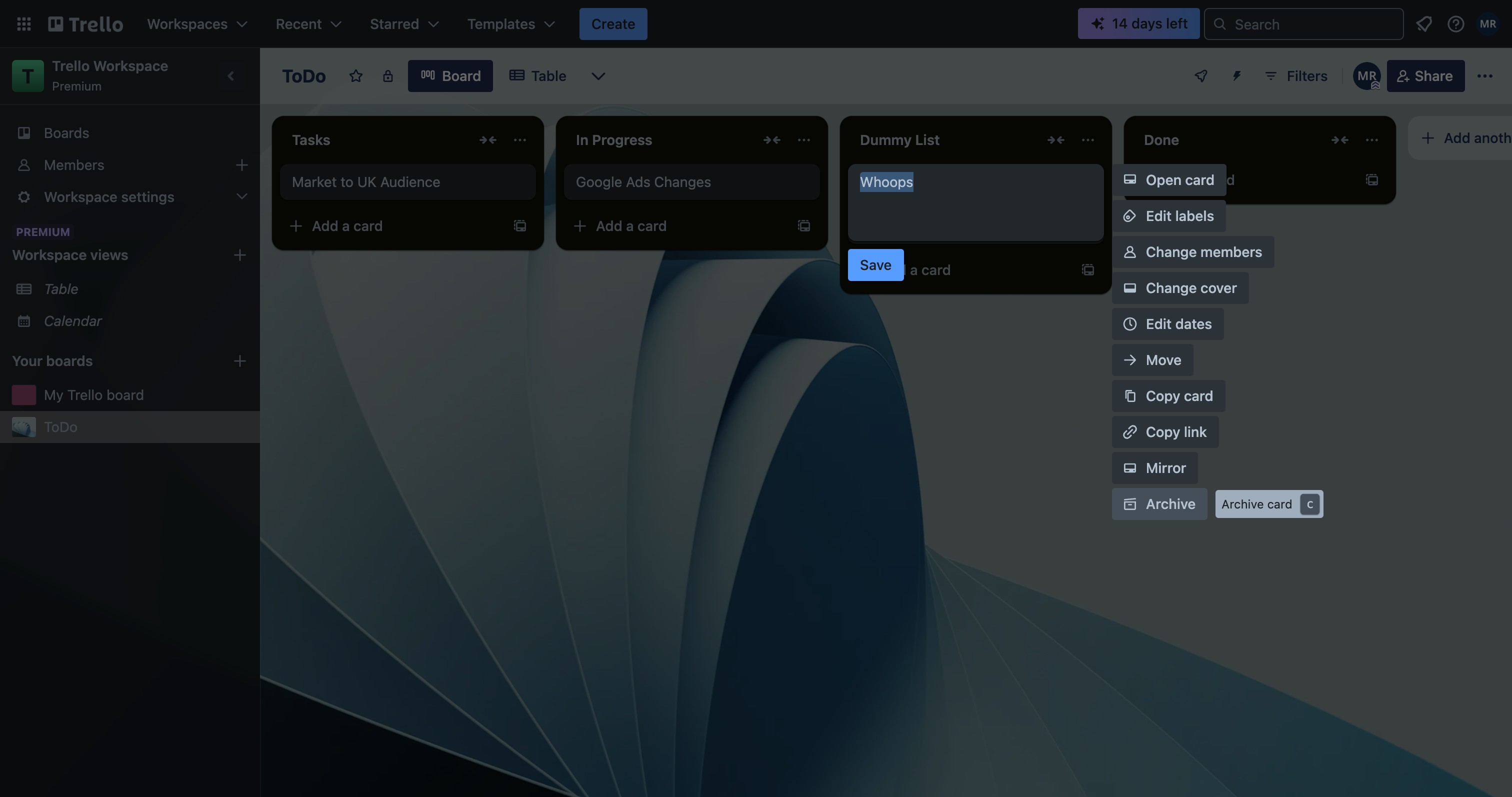Screen dimensions: 1512x797
Task: Save the edited card title
Action: tap(875, 264)
